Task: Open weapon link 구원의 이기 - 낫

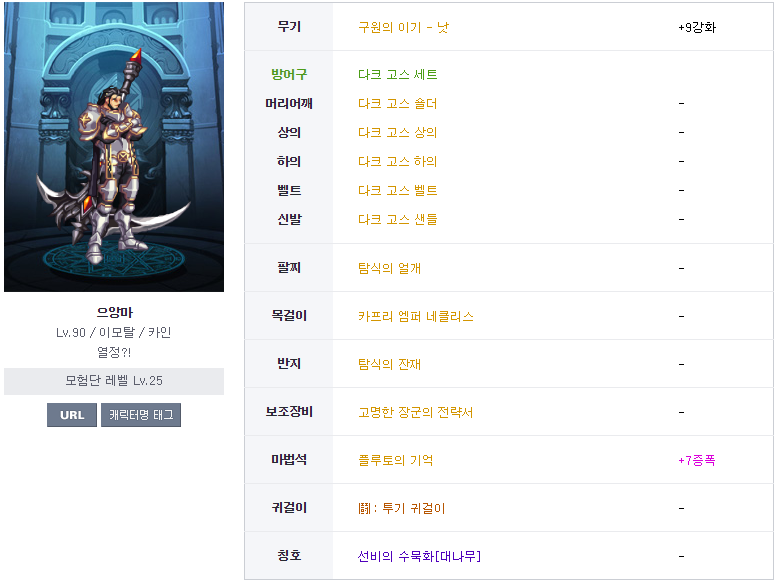Action: (x=403, y=27)
